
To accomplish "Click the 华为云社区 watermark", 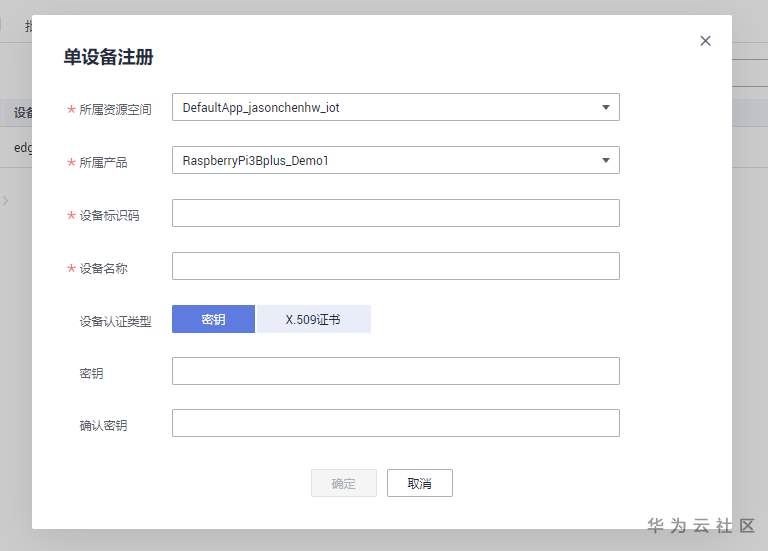I will [701, 525].
